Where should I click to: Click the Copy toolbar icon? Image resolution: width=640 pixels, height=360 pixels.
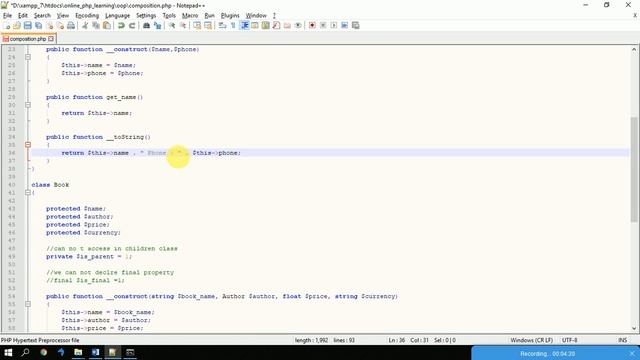pos(96,25)
